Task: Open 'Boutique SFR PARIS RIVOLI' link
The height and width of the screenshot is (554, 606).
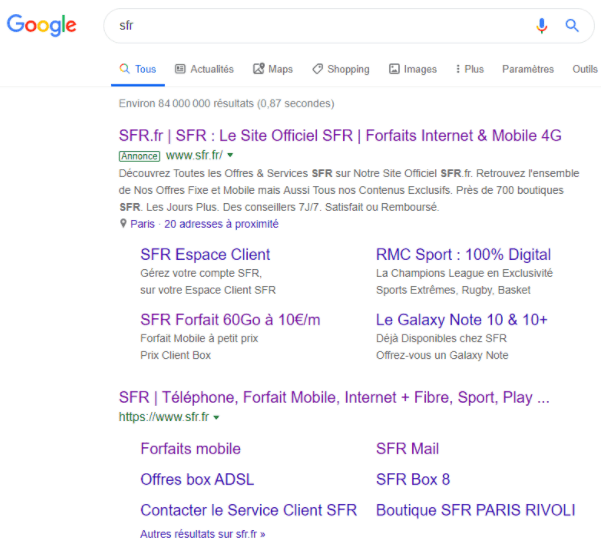Action: point(476,510)
